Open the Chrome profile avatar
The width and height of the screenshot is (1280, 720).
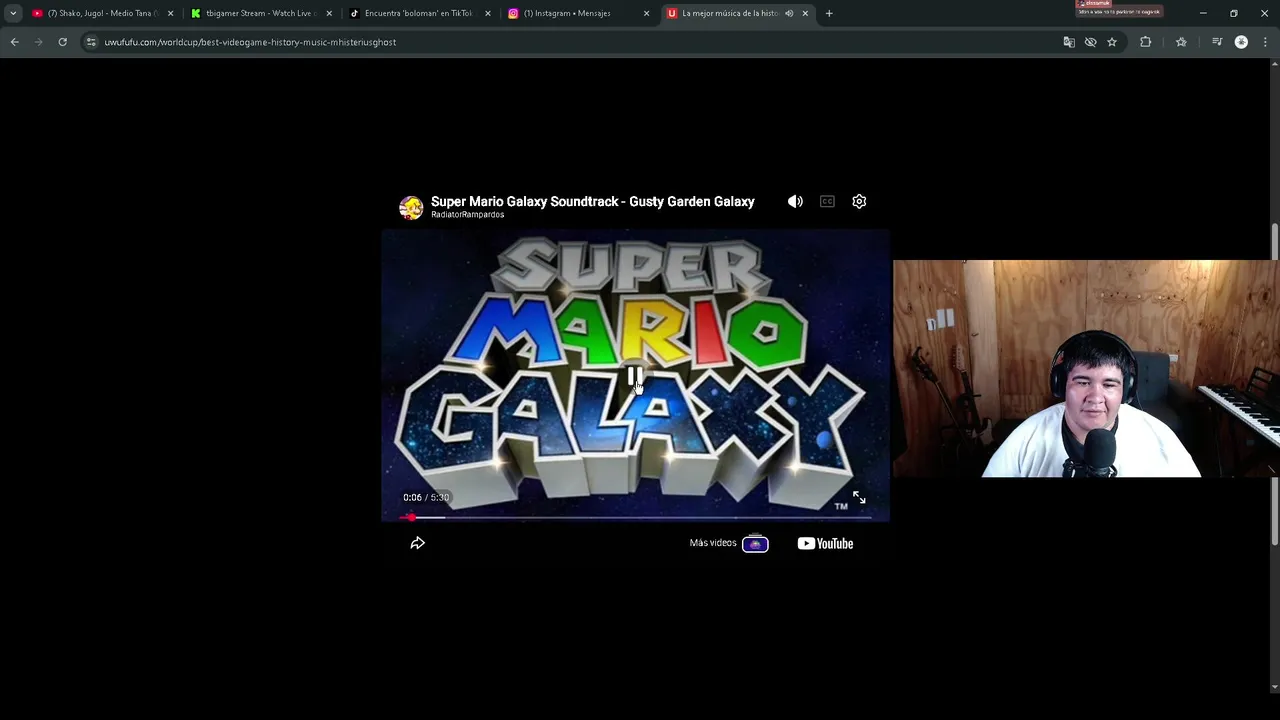(x=1241, y=42)
